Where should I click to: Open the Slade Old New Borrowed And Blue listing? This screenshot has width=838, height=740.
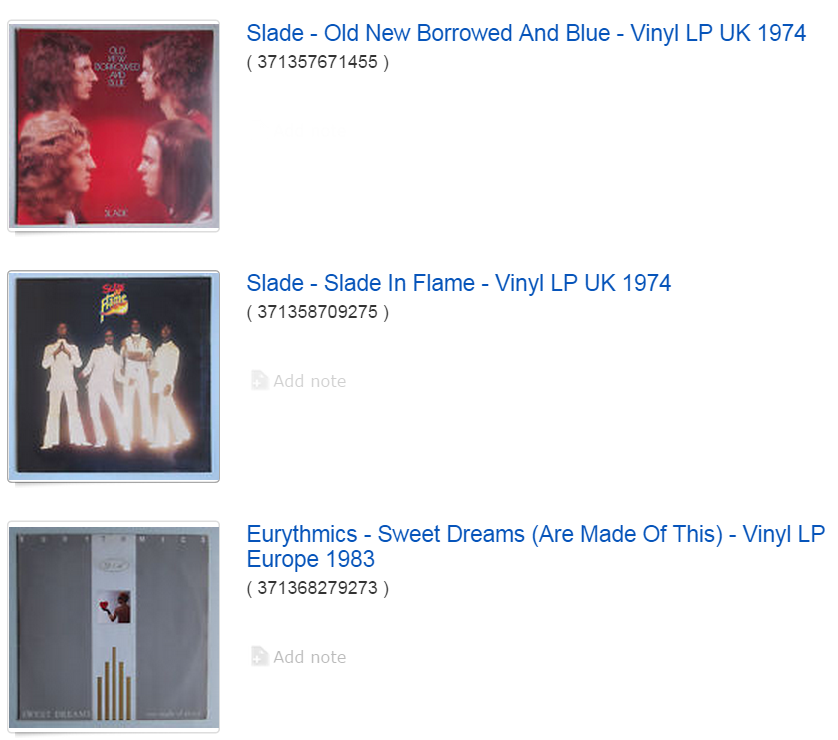pos(526,33)
